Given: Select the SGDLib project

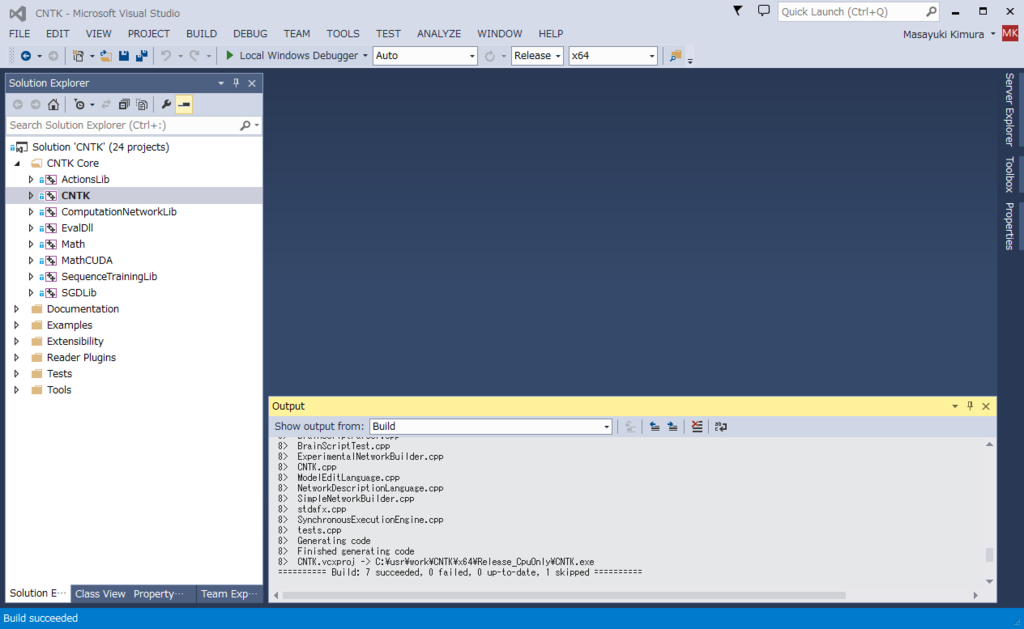Looking at the screenshot, I should [78, 293].
